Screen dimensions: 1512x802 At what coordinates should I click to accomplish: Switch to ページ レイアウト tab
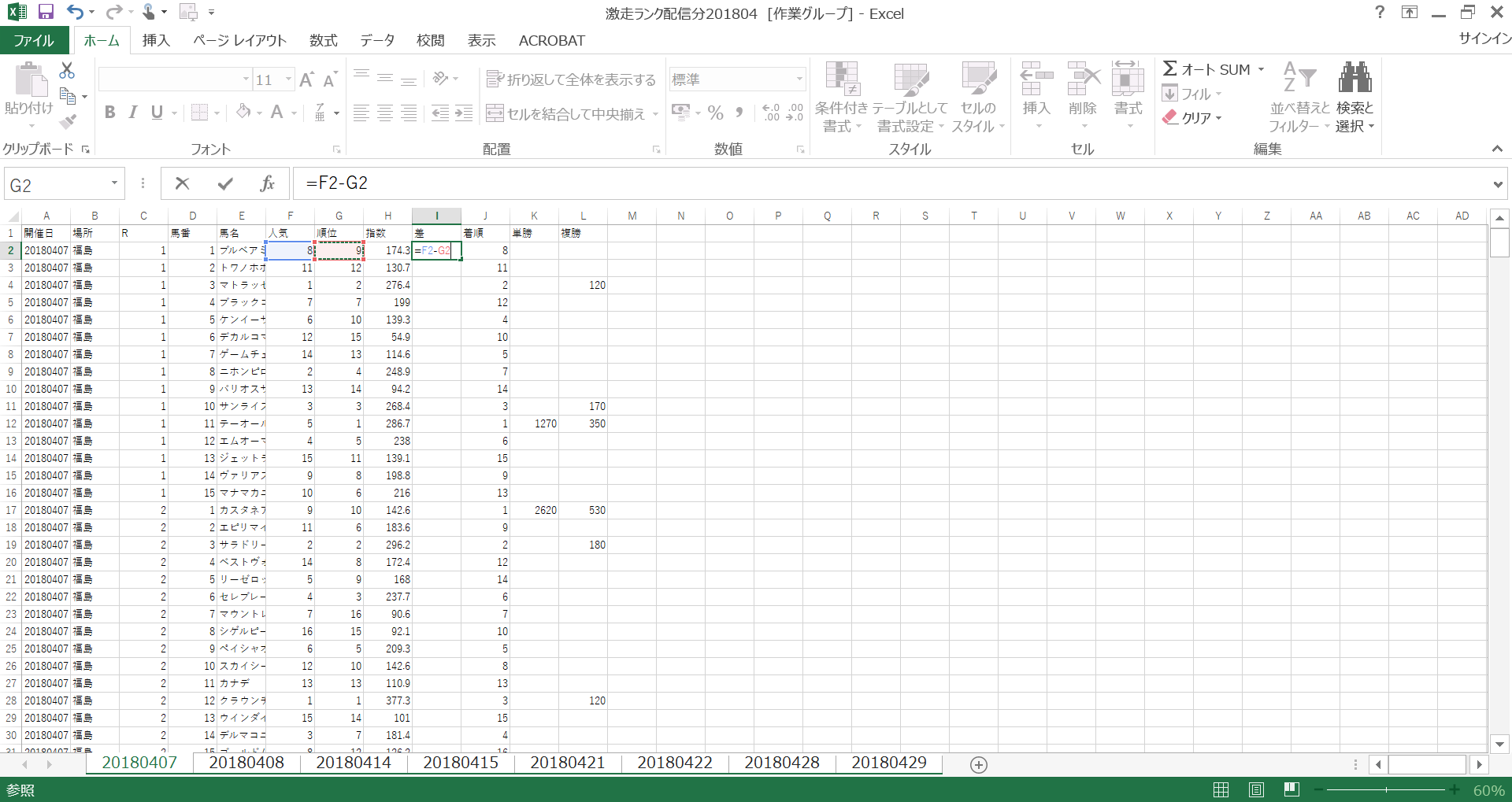coord(240,40)
